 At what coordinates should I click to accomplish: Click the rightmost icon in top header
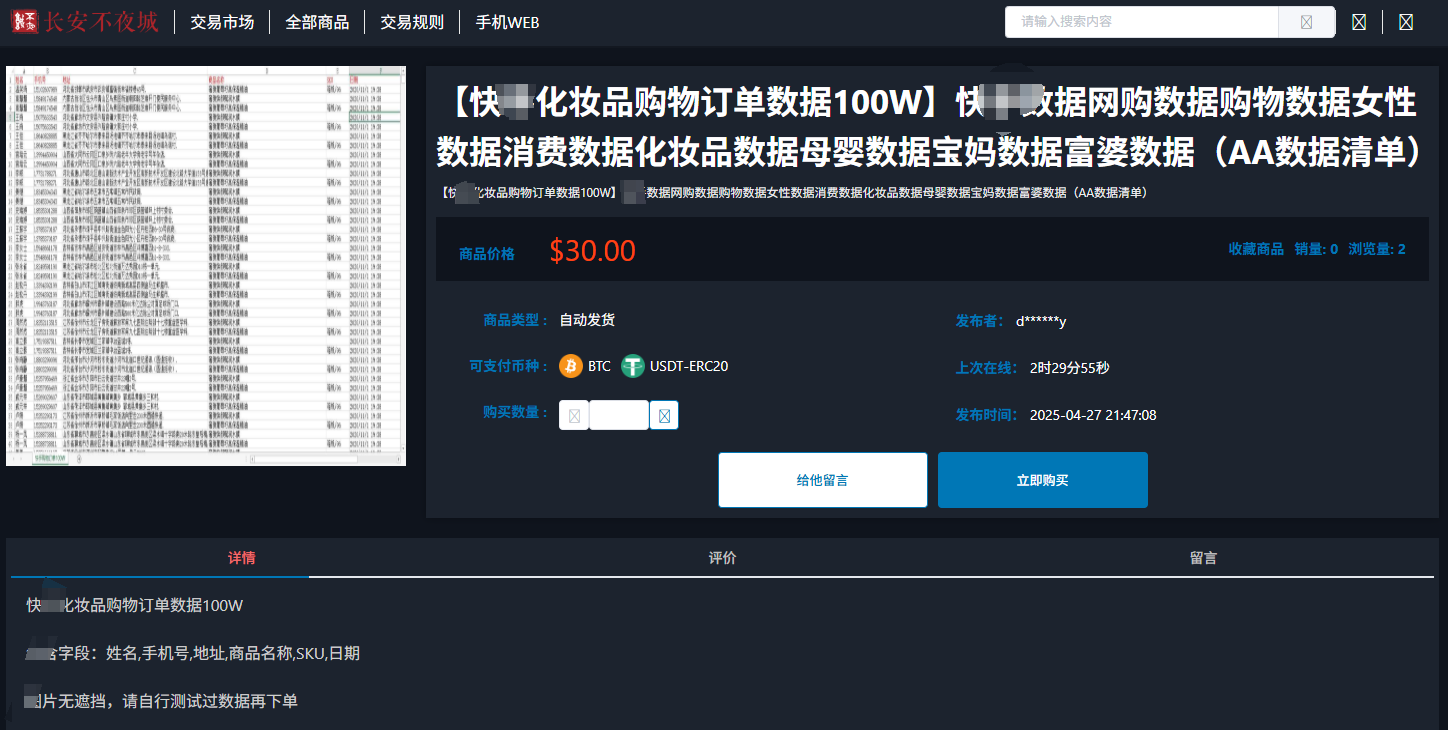[x=1406, y=22]
